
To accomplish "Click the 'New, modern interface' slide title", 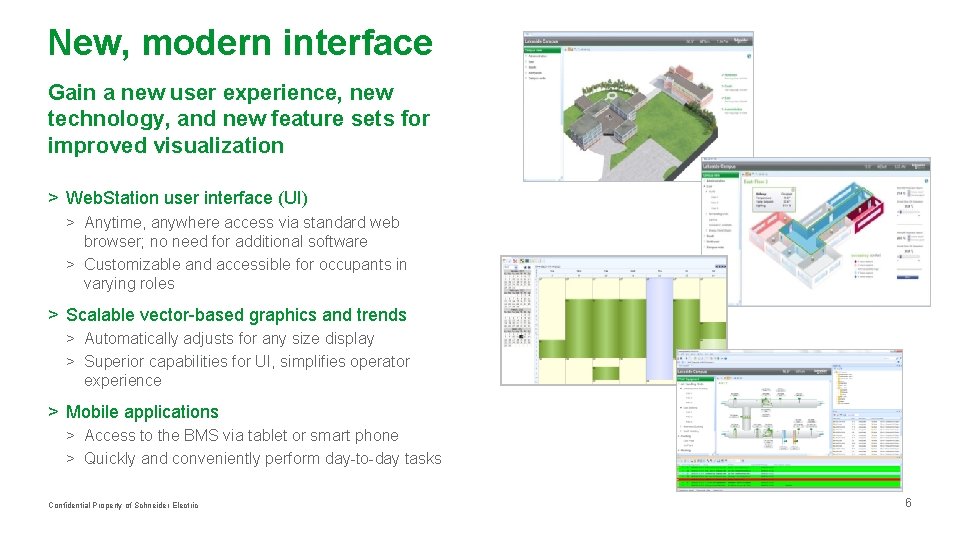I will click(x=240, y=43).
